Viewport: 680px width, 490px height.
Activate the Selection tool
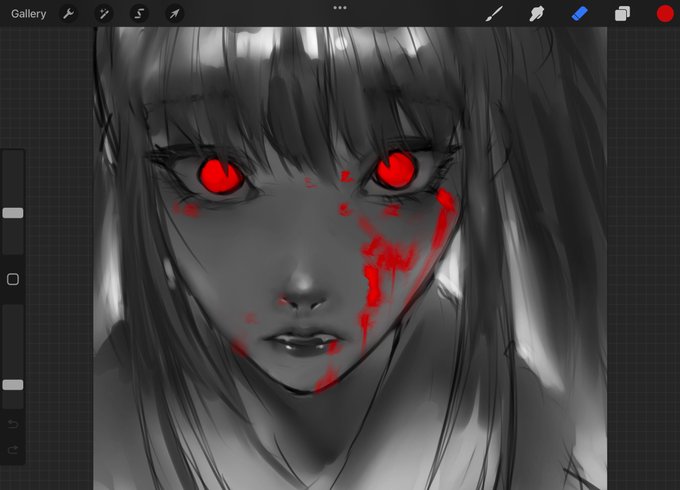139,14
